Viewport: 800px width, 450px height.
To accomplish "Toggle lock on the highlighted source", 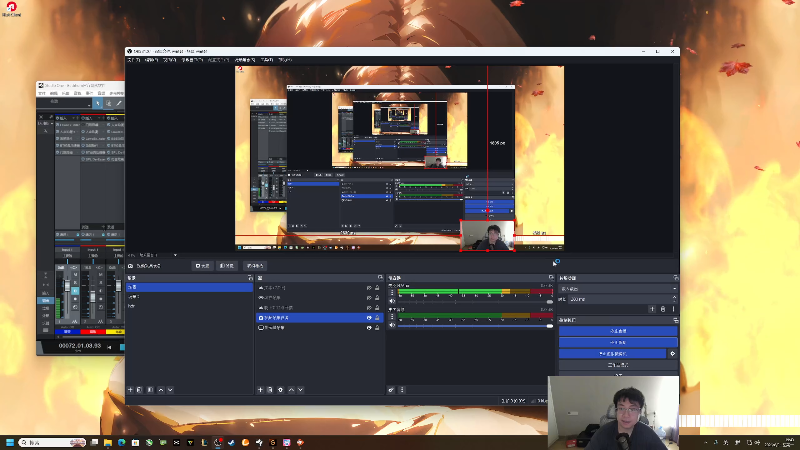I will [x=378, y=318].
